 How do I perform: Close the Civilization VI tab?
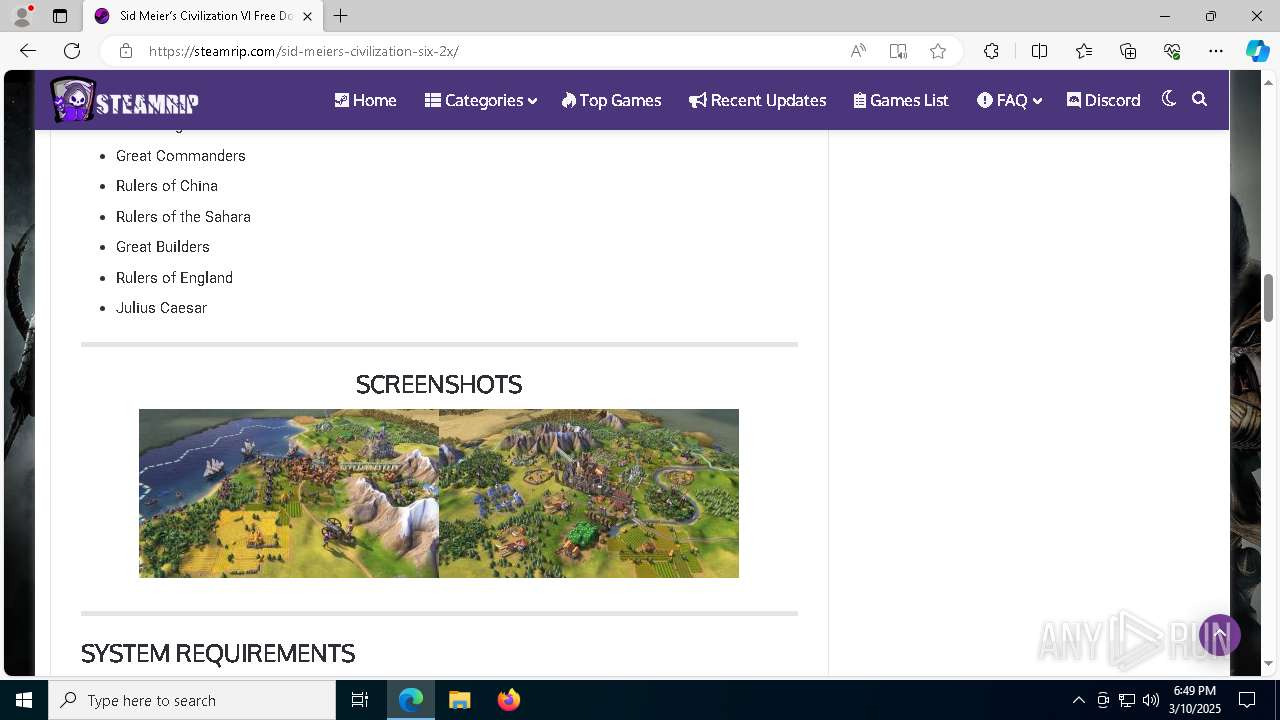pyautogui.click(x=308, y=16)
